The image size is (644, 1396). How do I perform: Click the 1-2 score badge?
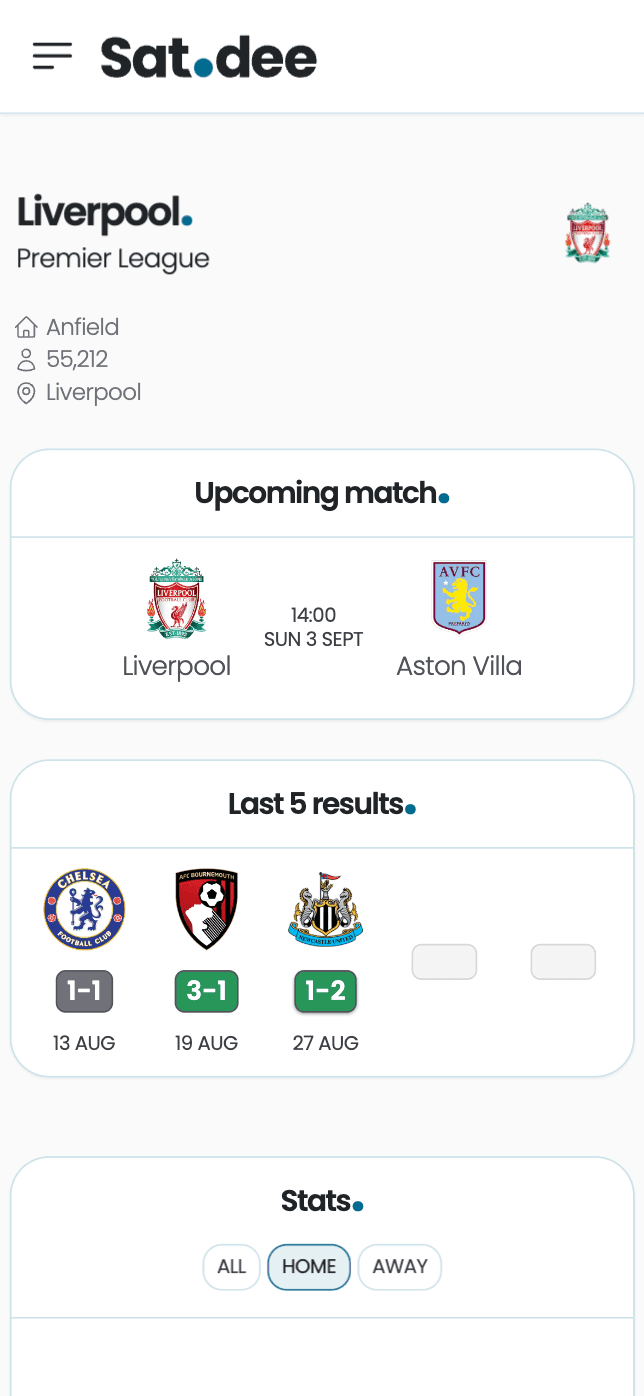(x=325, y=991)
